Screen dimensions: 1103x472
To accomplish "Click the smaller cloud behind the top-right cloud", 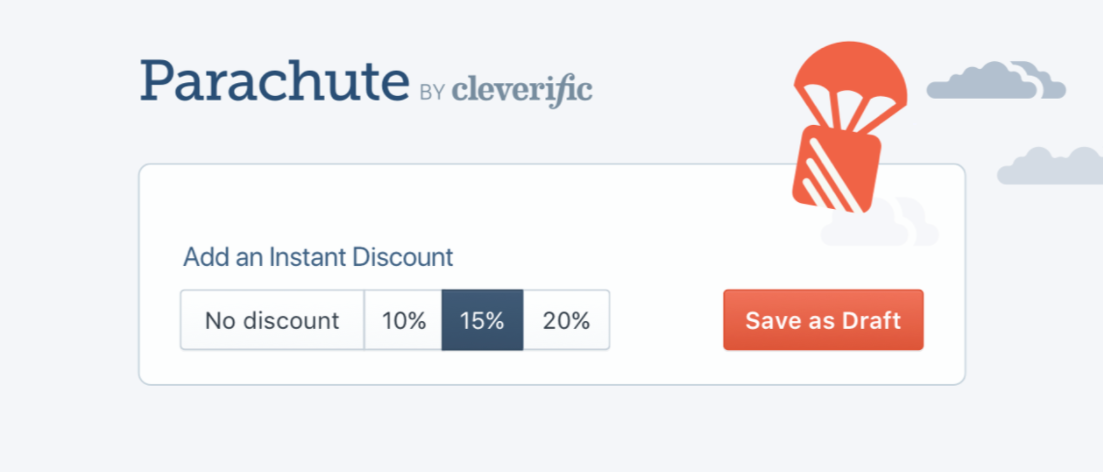I will [x=1042, y=80].
